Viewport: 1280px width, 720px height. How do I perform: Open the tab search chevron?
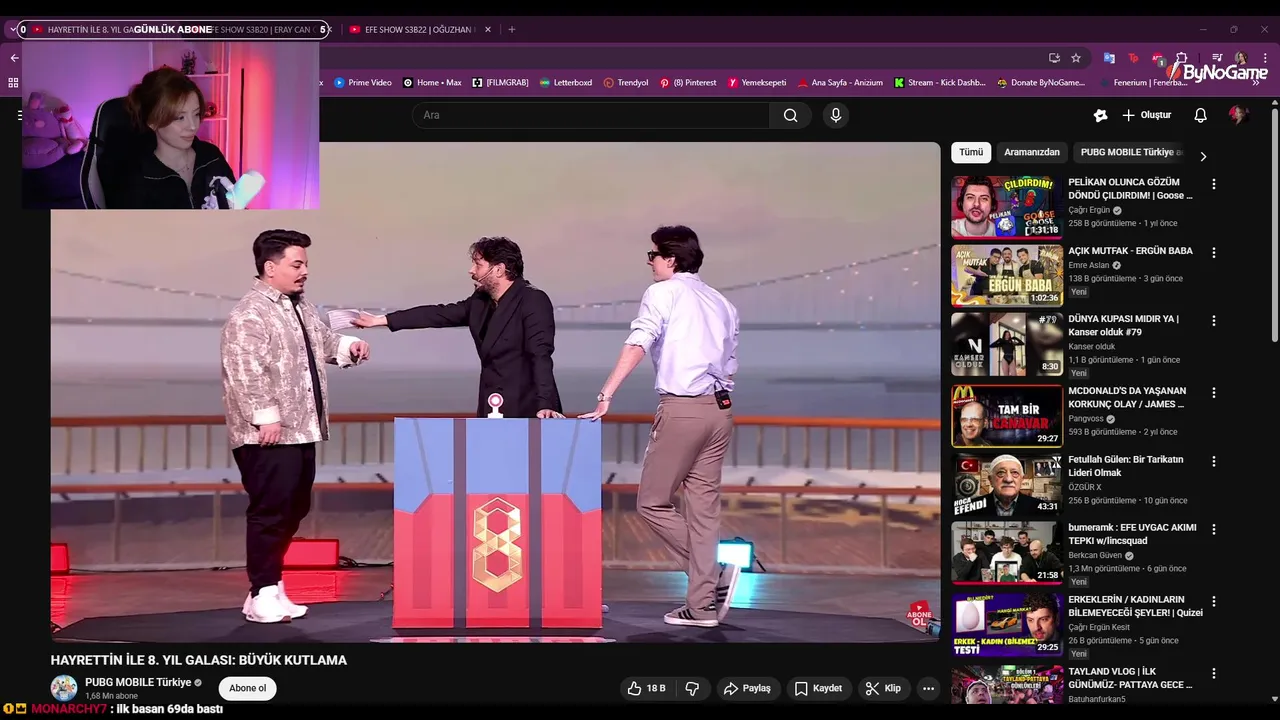pyautogui.click(x=12, y=30)
